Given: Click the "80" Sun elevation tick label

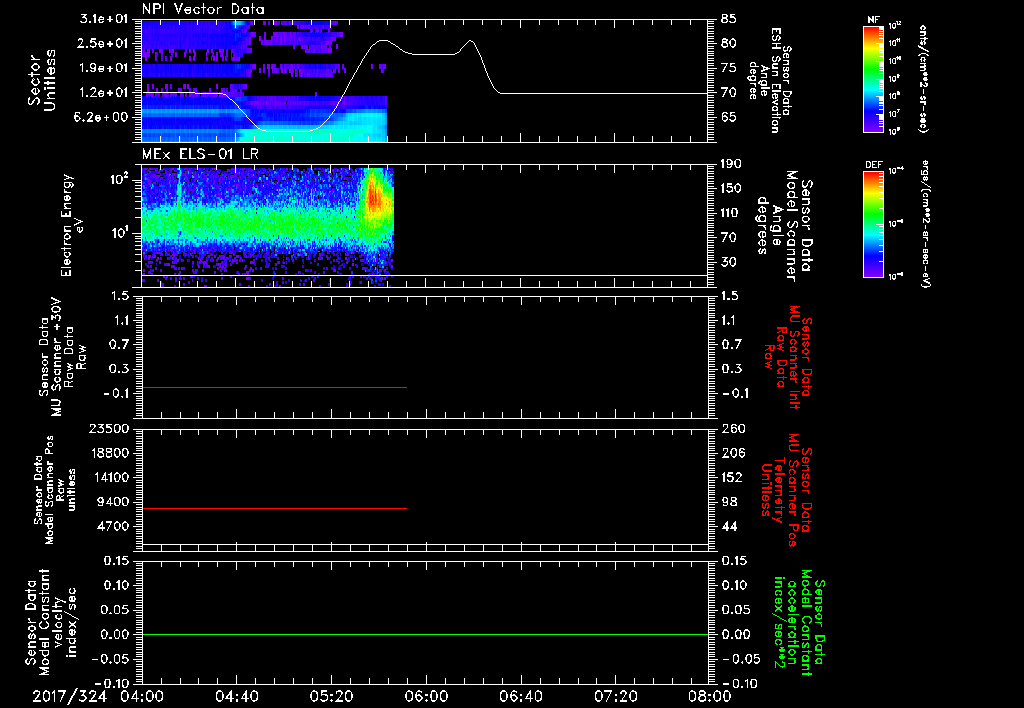Looking at the screenshot, I should pos(729,43).
